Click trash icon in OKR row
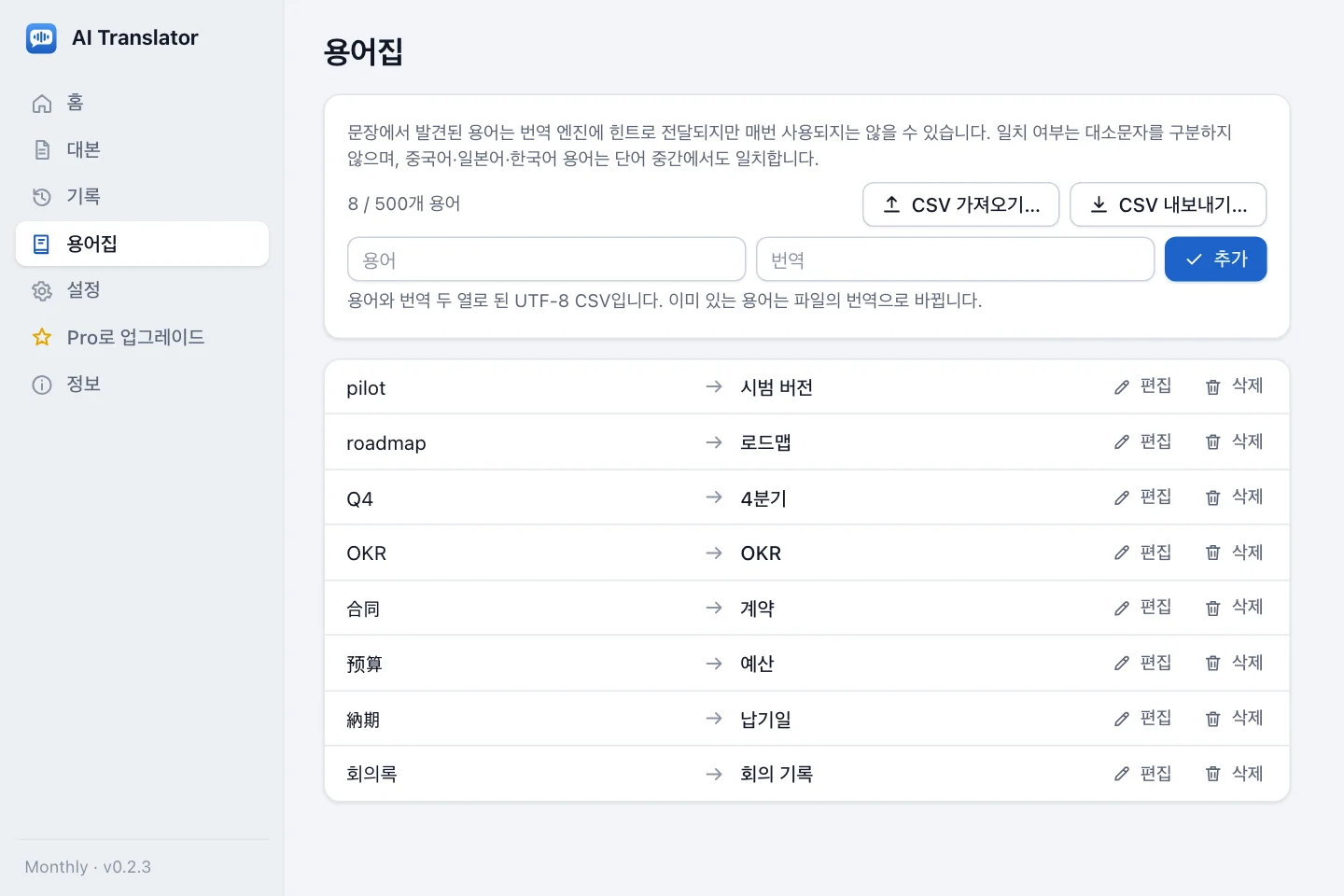Screen dimensions: 1344x896 pos(1213,553)
